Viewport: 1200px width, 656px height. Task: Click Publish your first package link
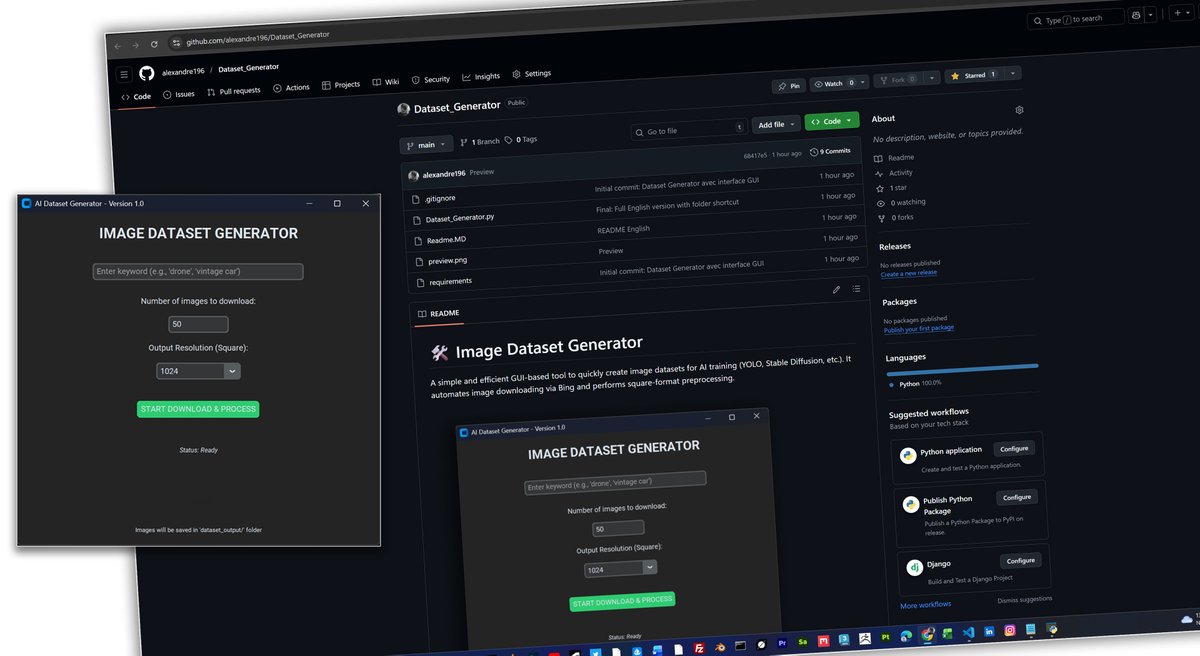click(x=919, y=328)
